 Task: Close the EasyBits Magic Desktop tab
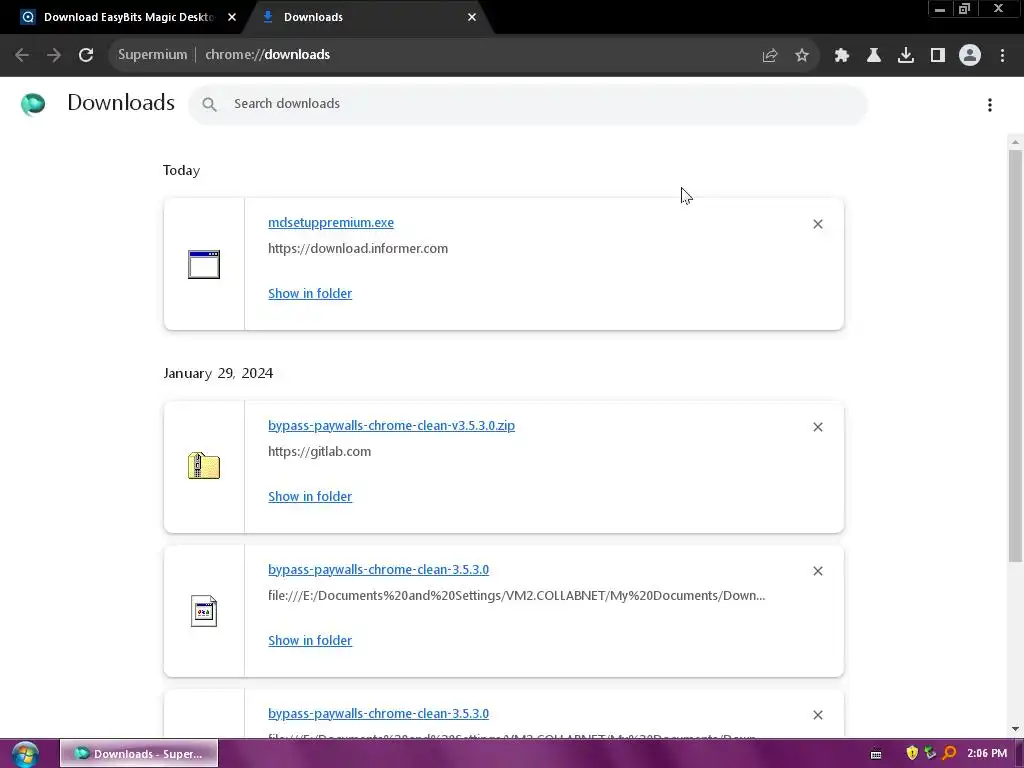coord(232,17)
